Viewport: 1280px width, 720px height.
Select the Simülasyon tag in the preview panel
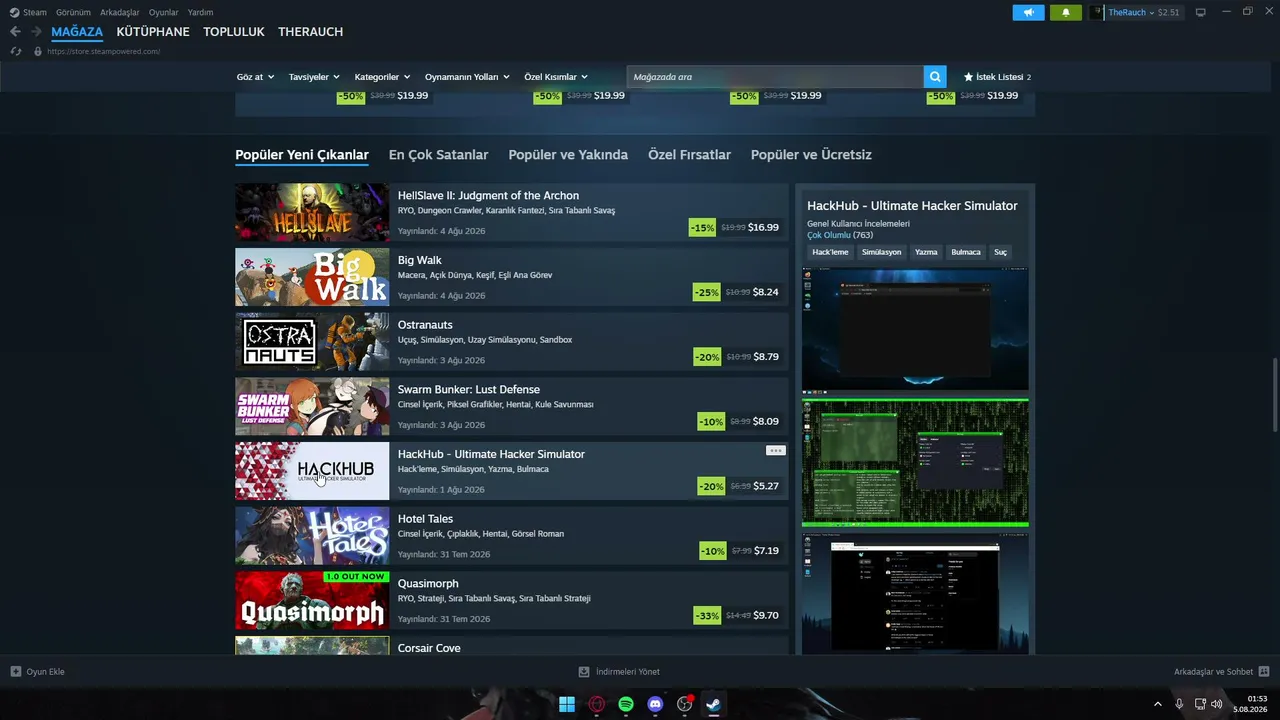881,252
